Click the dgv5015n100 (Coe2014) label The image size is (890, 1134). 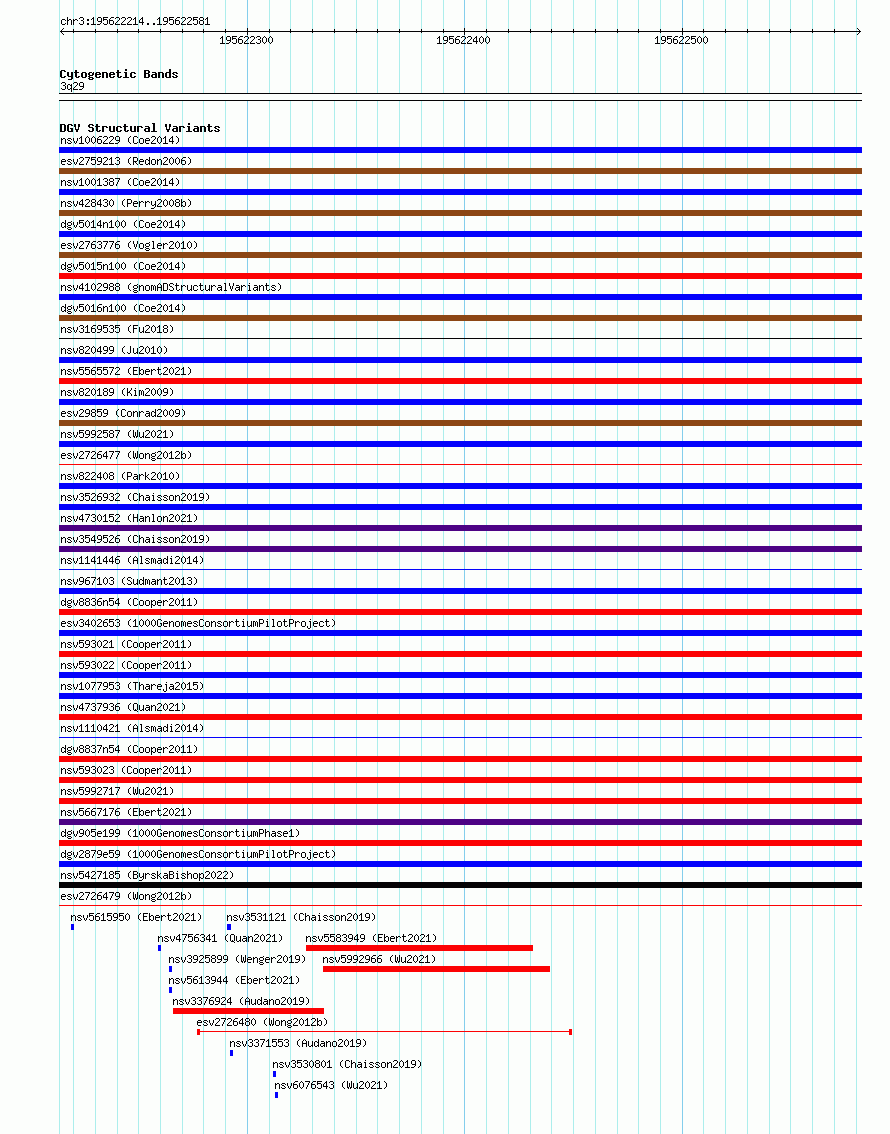(123, 266)
